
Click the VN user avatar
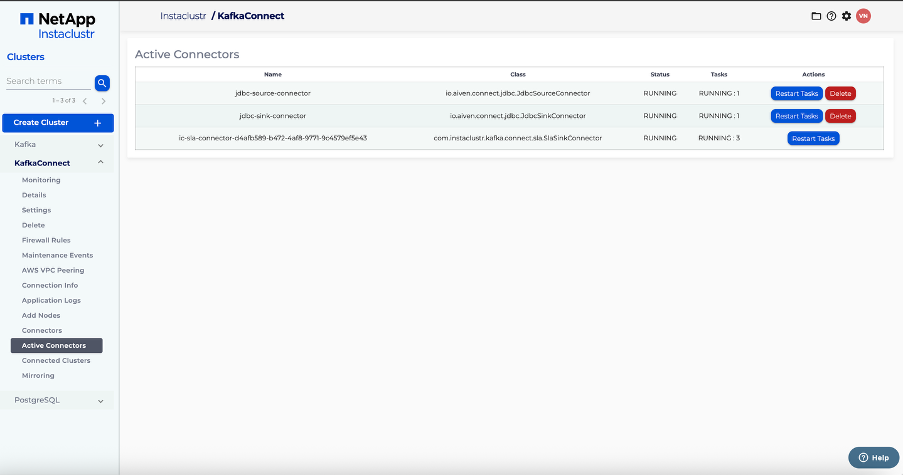click(863, 16)
